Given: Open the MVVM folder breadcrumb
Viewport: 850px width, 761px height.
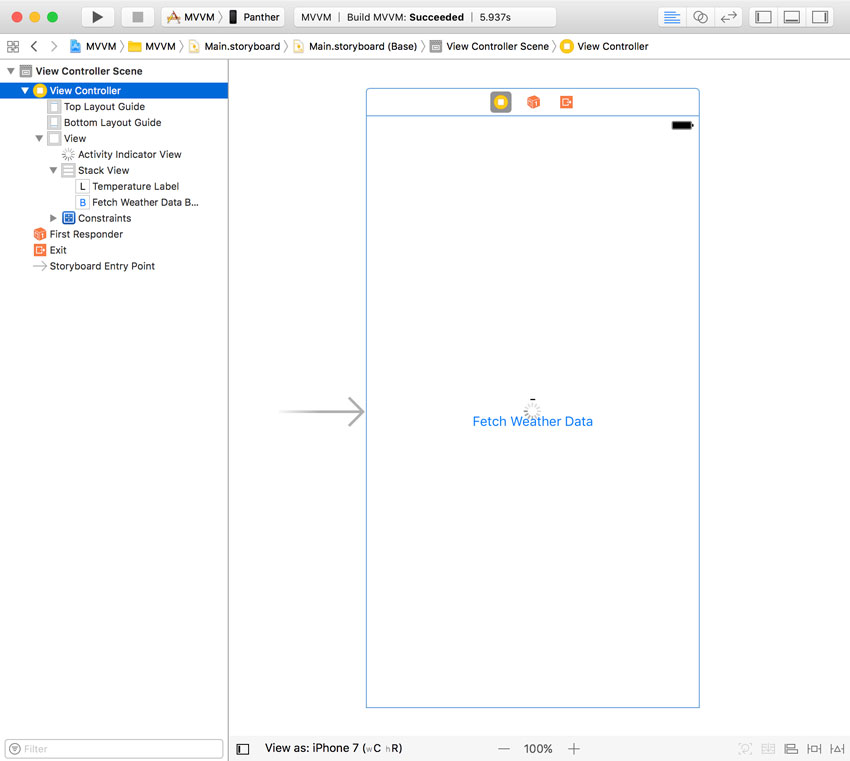Looking at the screenshot, I should point(152,47).
